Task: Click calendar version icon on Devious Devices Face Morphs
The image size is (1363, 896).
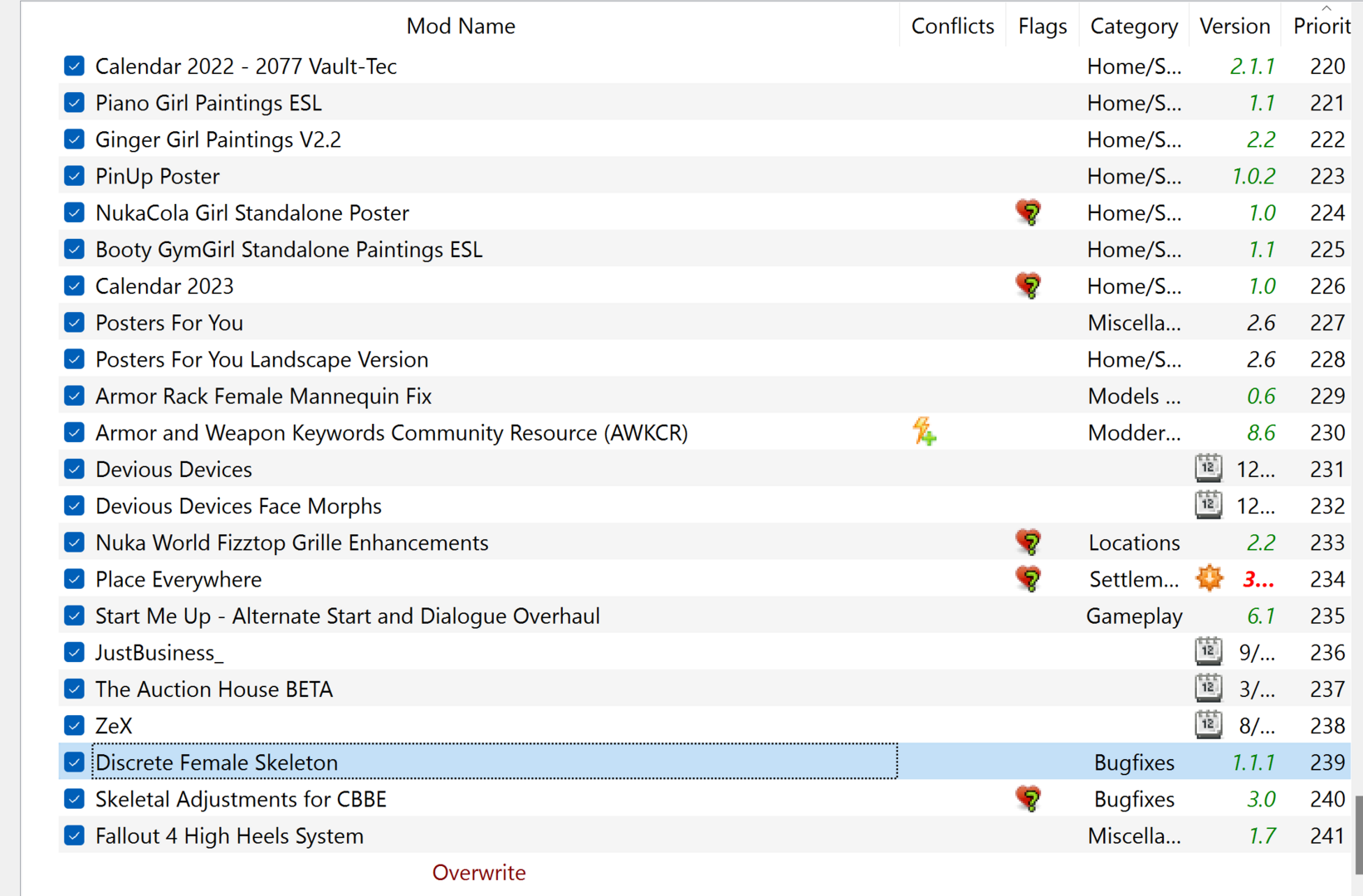Action: tap(1209, 504)
